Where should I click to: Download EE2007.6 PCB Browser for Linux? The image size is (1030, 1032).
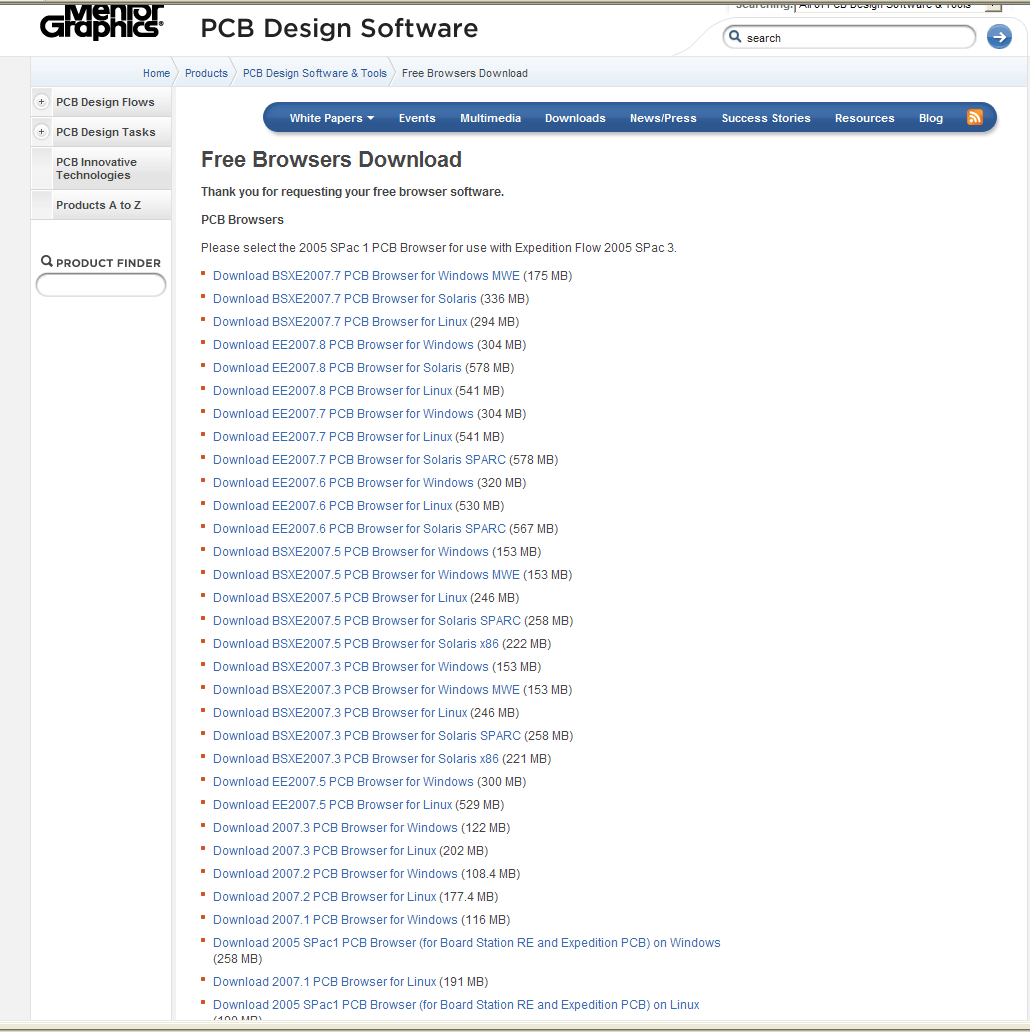[332, 506]
